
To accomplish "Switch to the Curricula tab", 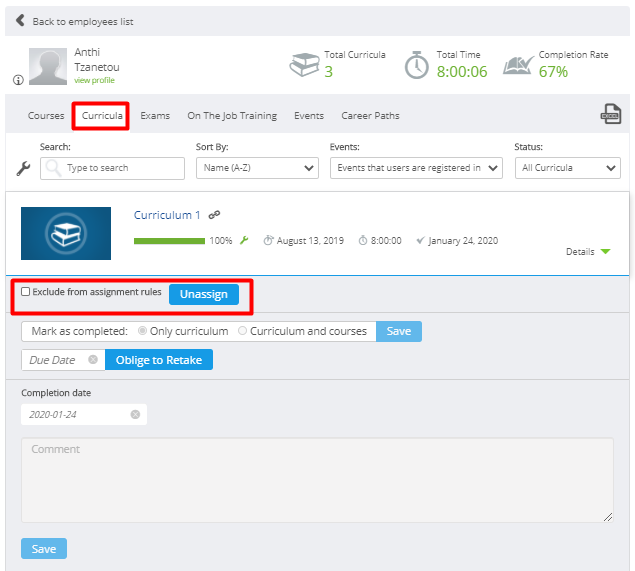I will (102, 115).
